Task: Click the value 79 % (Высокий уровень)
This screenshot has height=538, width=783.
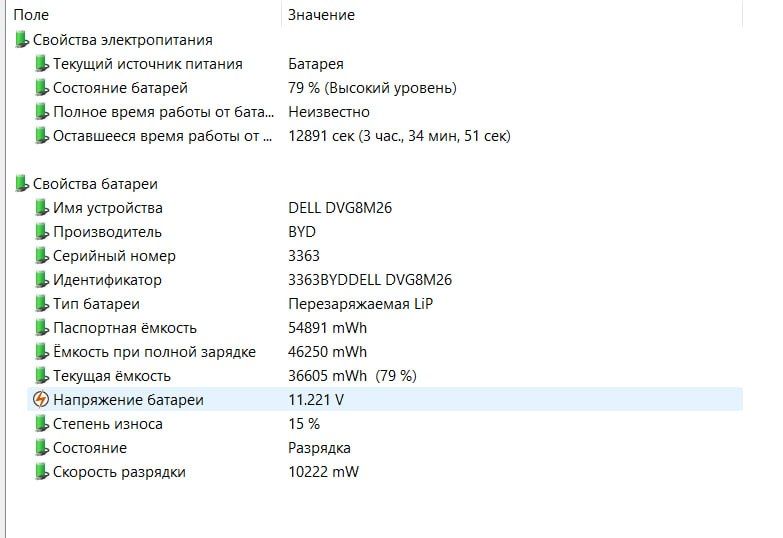Action: 372,88
